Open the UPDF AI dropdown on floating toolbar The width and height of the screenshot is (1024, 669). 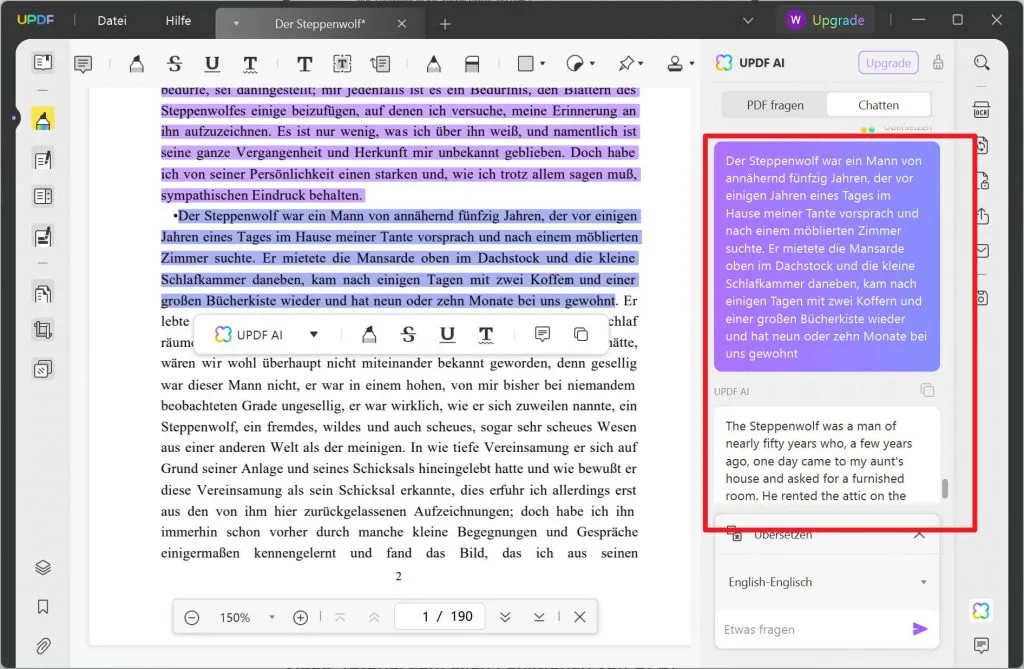coord(313,334)
